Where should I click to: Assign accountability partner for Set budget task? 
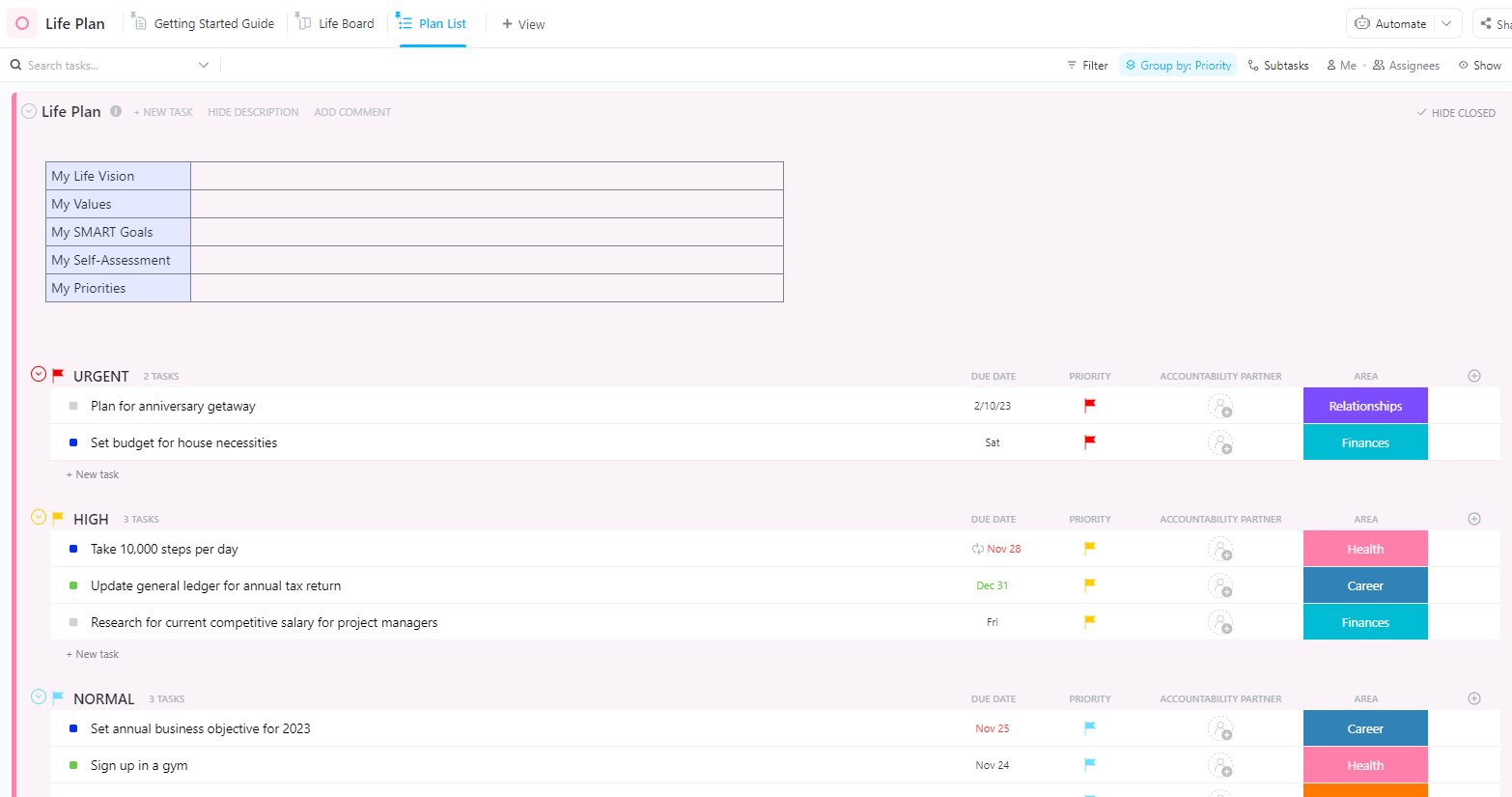point(1220,443)
